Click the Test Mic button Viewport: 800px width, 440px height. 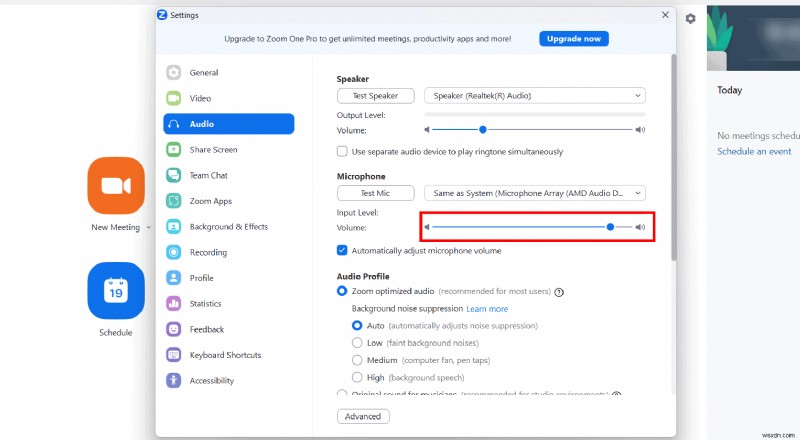376,193
